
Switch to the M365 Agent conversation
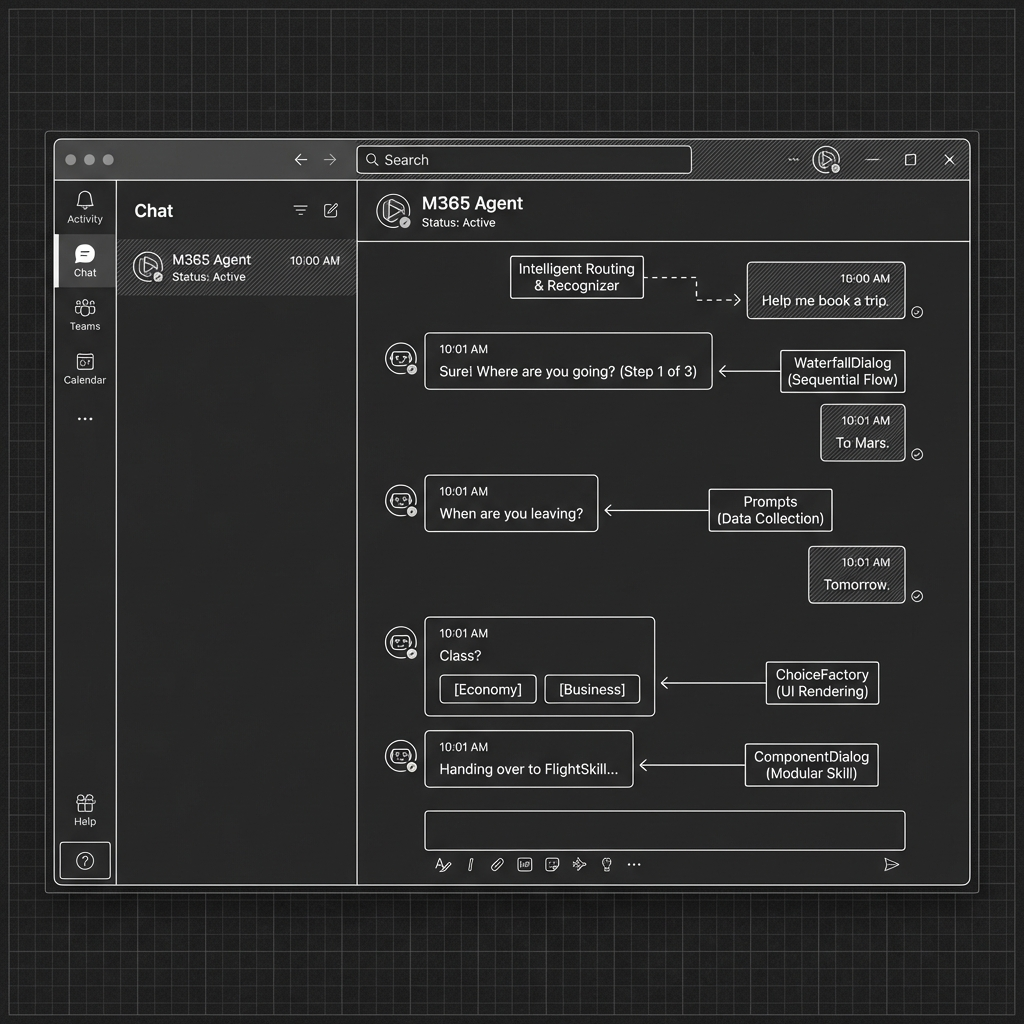click(x=237, y=267)
